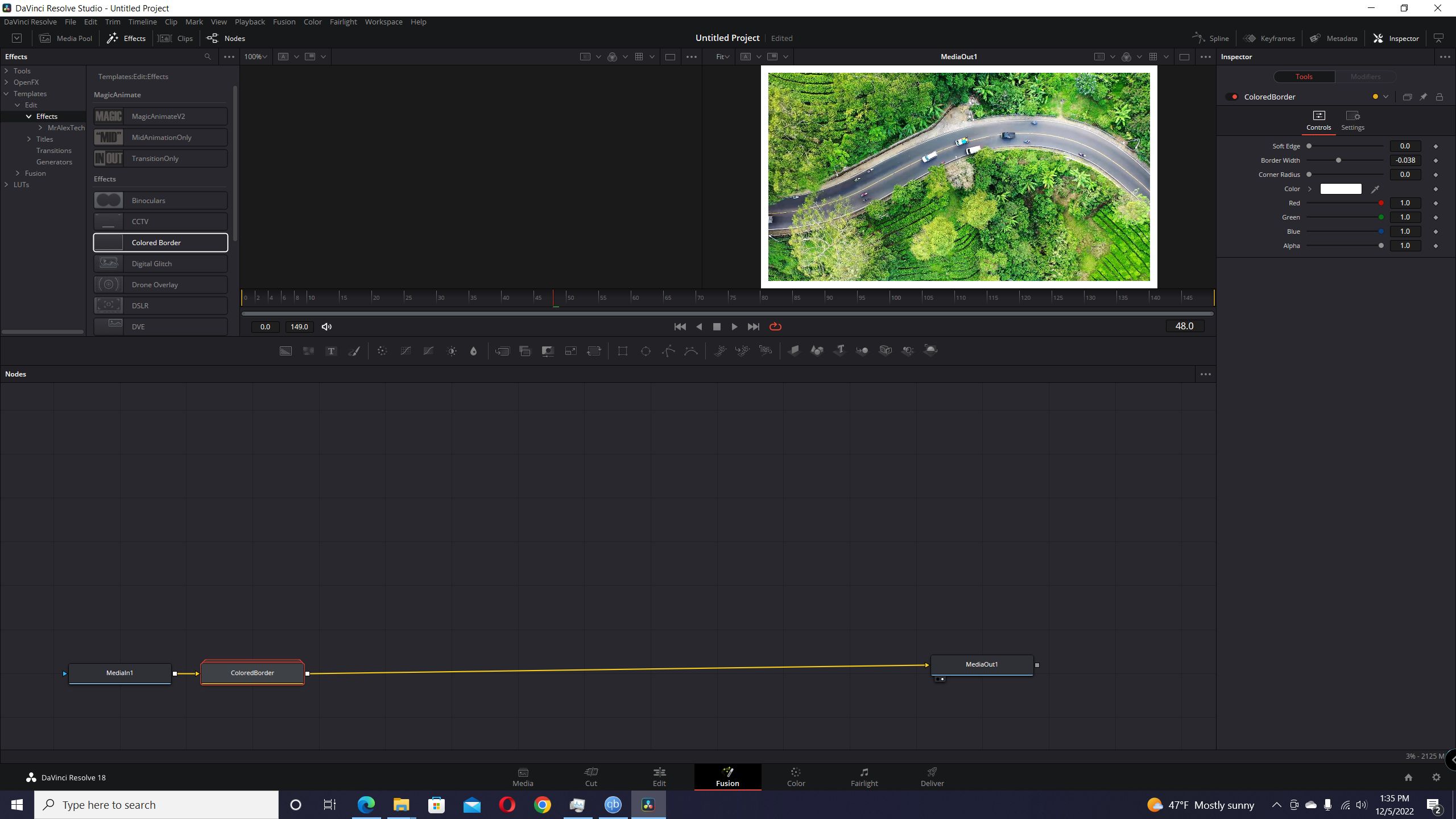Mute audio with the speaker icon
The image size is (1456, 819).
tap(326, 326)
